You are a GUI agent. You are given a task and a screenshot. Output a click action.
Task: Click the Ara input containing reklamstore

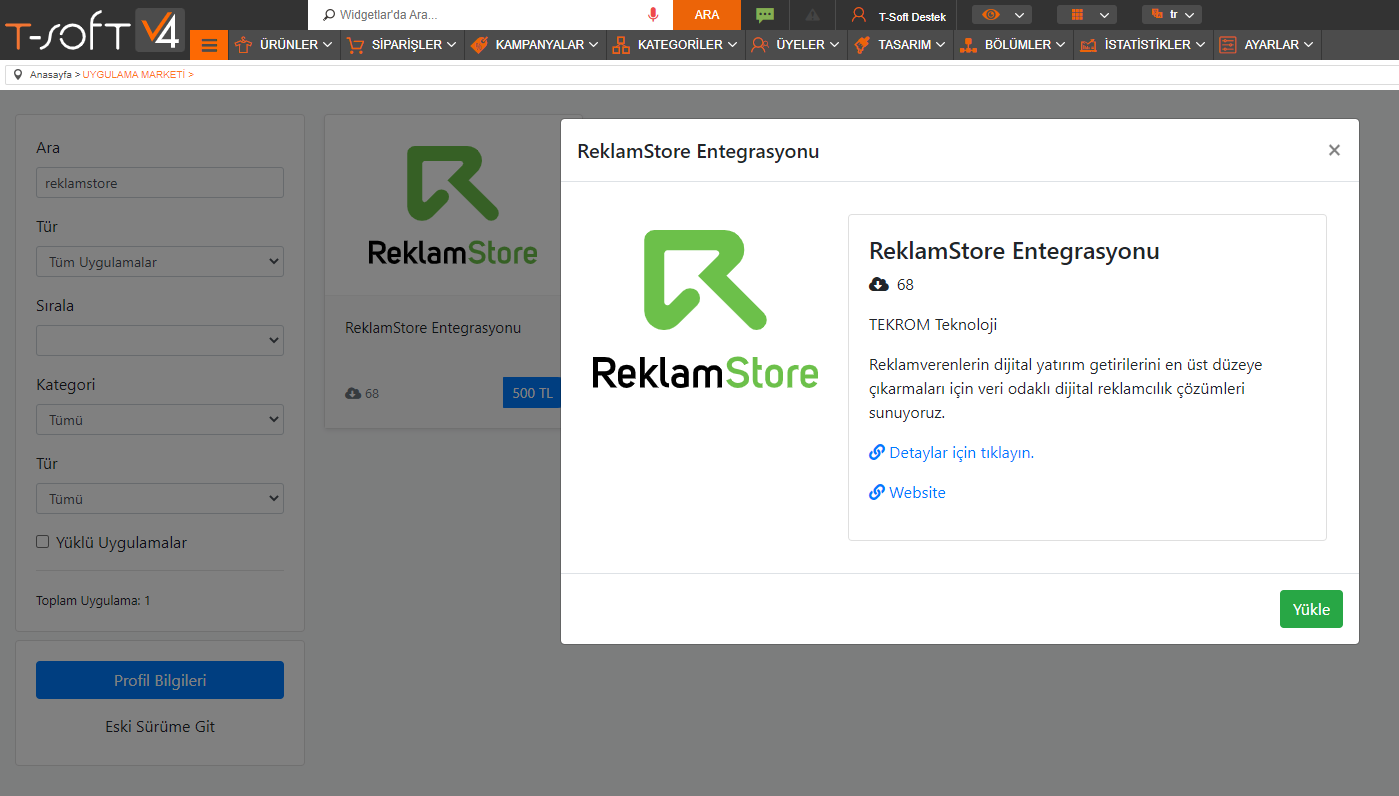coord(160,183)
